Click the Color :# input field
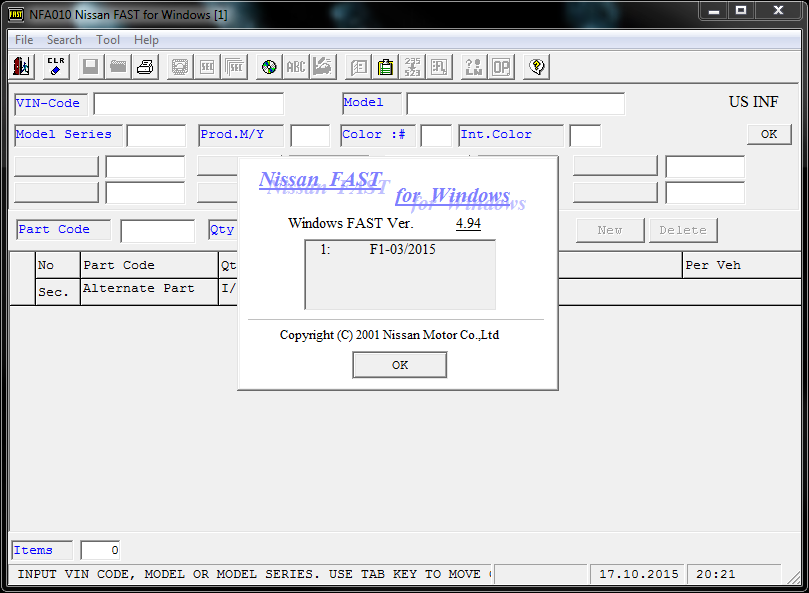The image size is (809, 593). 436,136
